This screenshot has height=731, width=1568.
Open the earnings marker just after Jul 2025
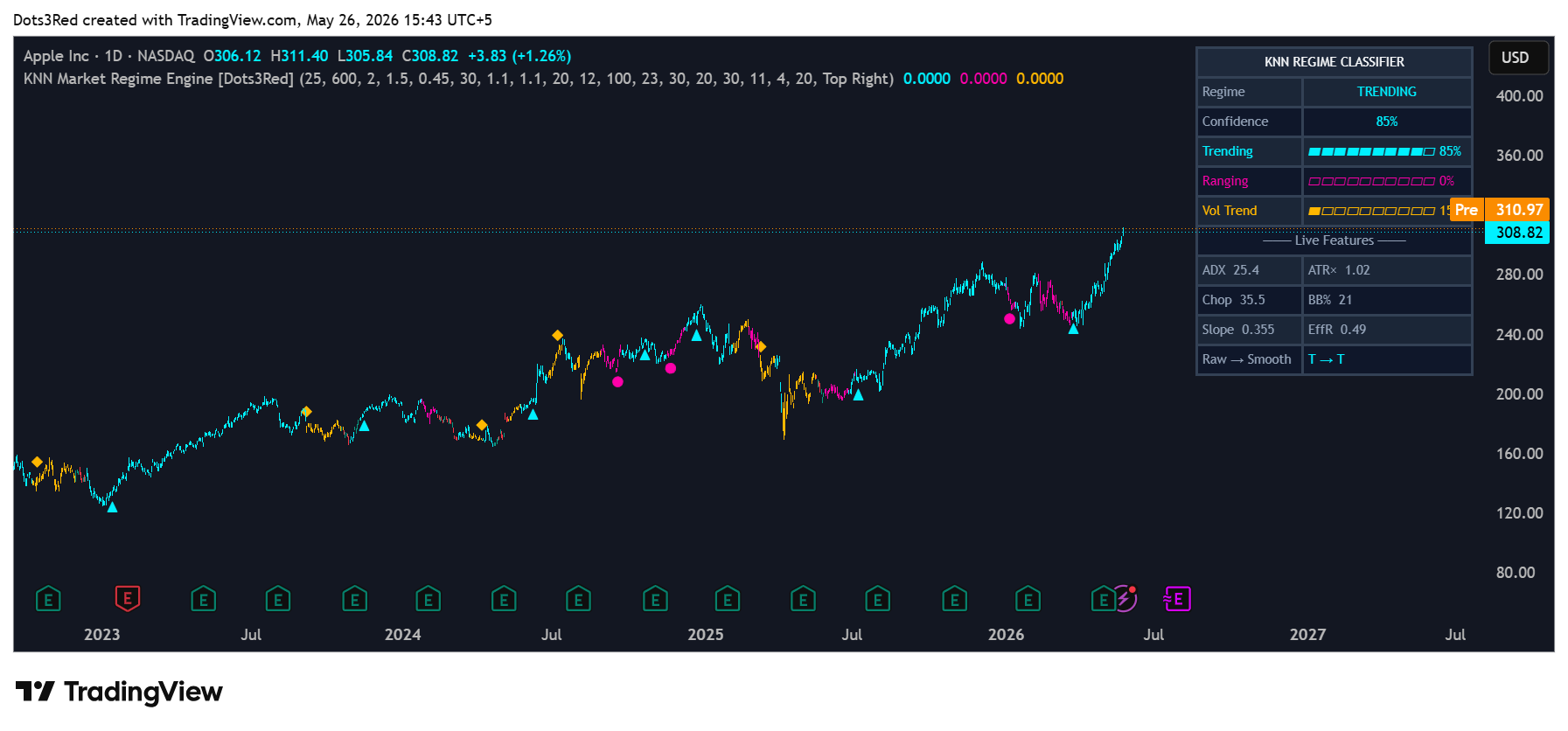tap(878, 599)
